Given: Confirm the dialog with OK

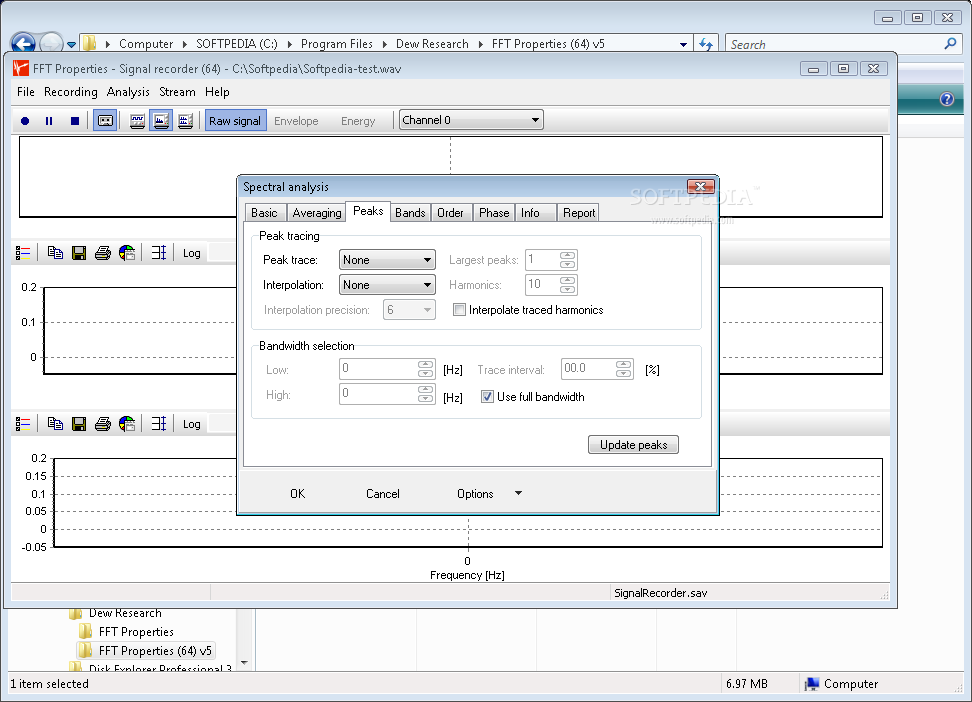Looking at the screenshot, I should [298, 494].
